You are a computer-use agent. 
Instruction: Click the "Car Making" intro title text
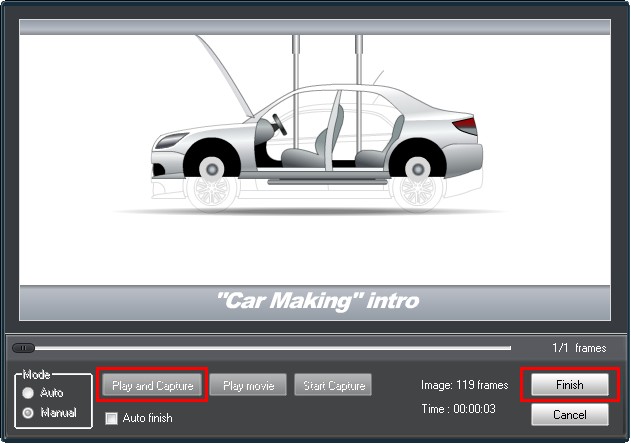[318, 301]
